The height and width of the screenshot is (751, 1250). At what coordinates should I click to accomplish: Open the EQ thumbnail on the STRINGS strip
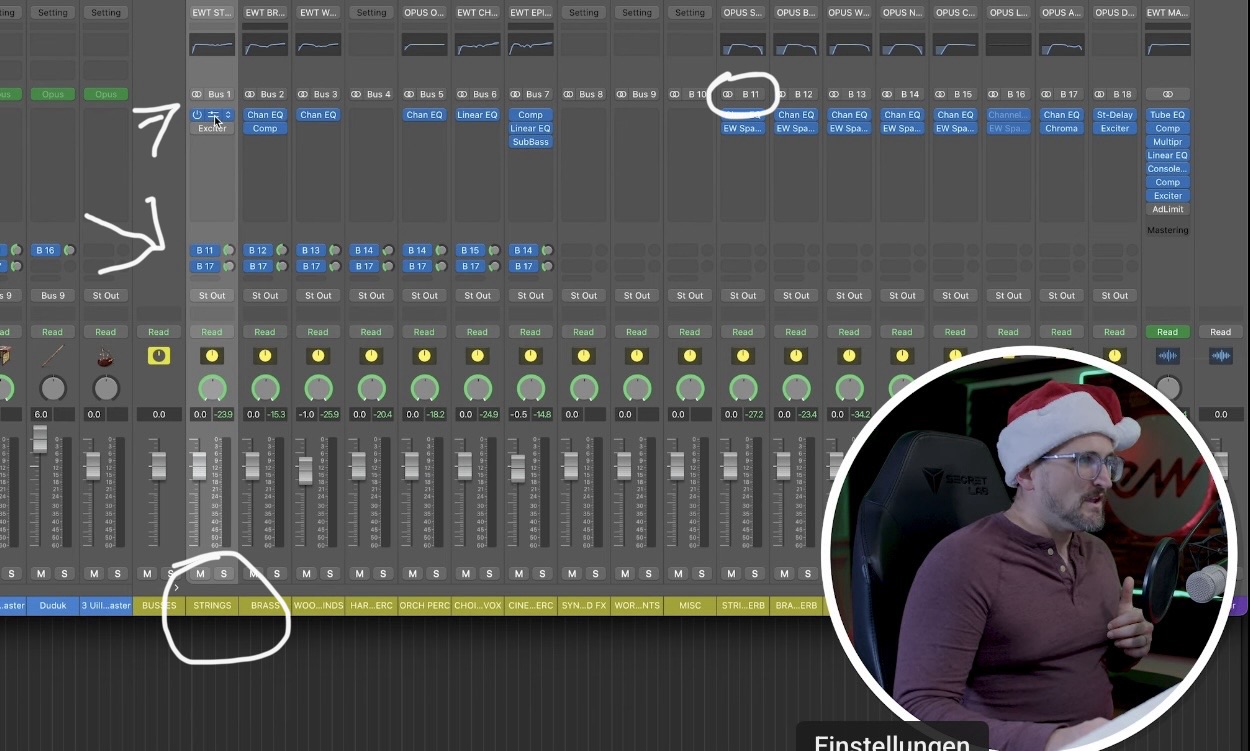click(x=212, y=45)
